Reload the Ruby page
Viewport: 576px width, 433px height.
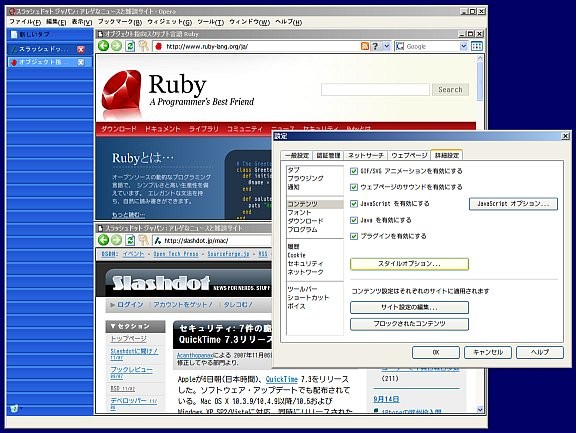click(130, 46)
